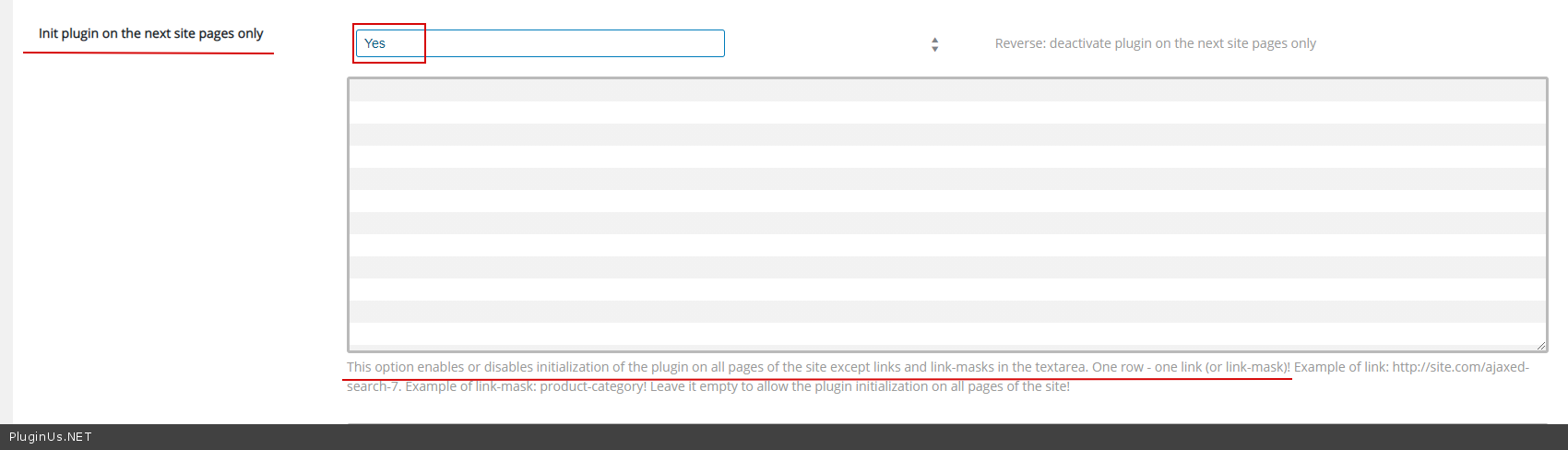Click the down arrow beside the dropdown
The width and height of the screenshot is (1568, 450).
click(x=935, y=49)
